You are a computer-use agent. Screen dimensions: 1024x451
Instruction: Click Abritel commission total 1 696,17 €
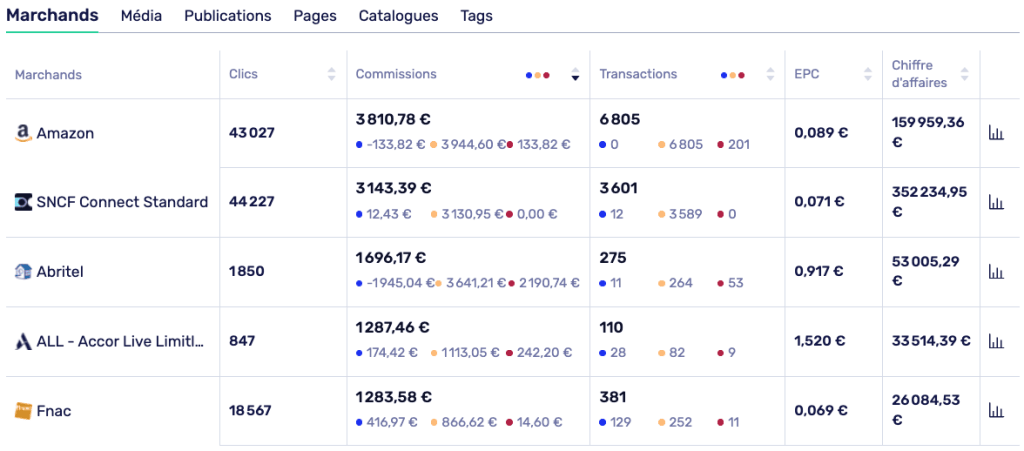click(x=391, y=258)
